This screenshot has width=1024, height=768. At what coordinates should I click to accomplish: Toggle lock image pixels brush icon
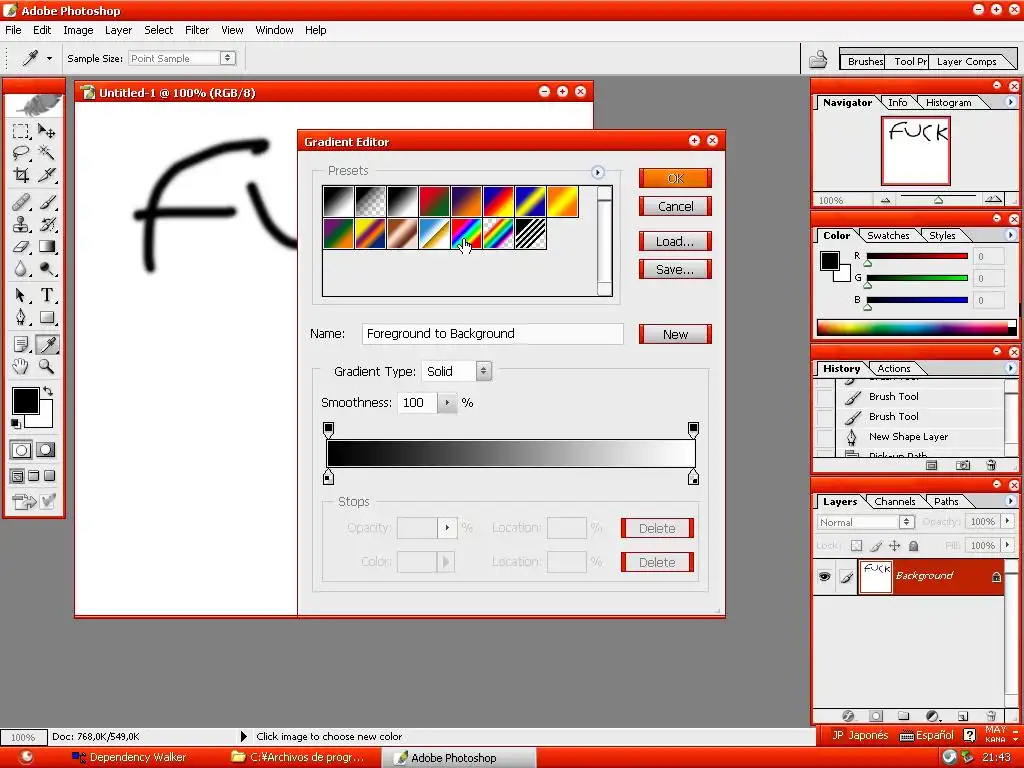click(x=876, y=545)
